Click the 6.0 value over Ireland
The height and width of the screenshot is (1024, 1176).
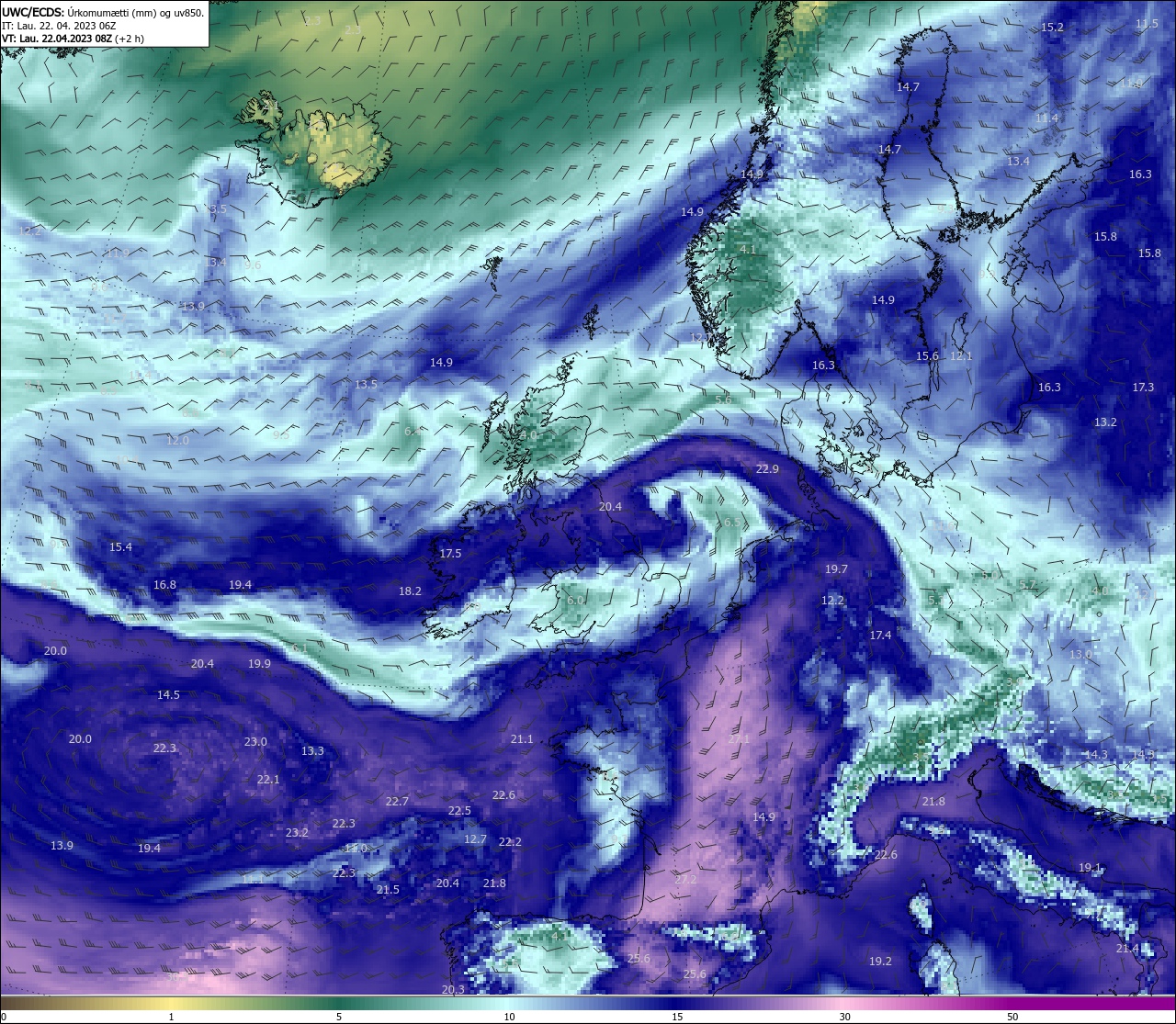pyautogui.click(x=575, y=600)
